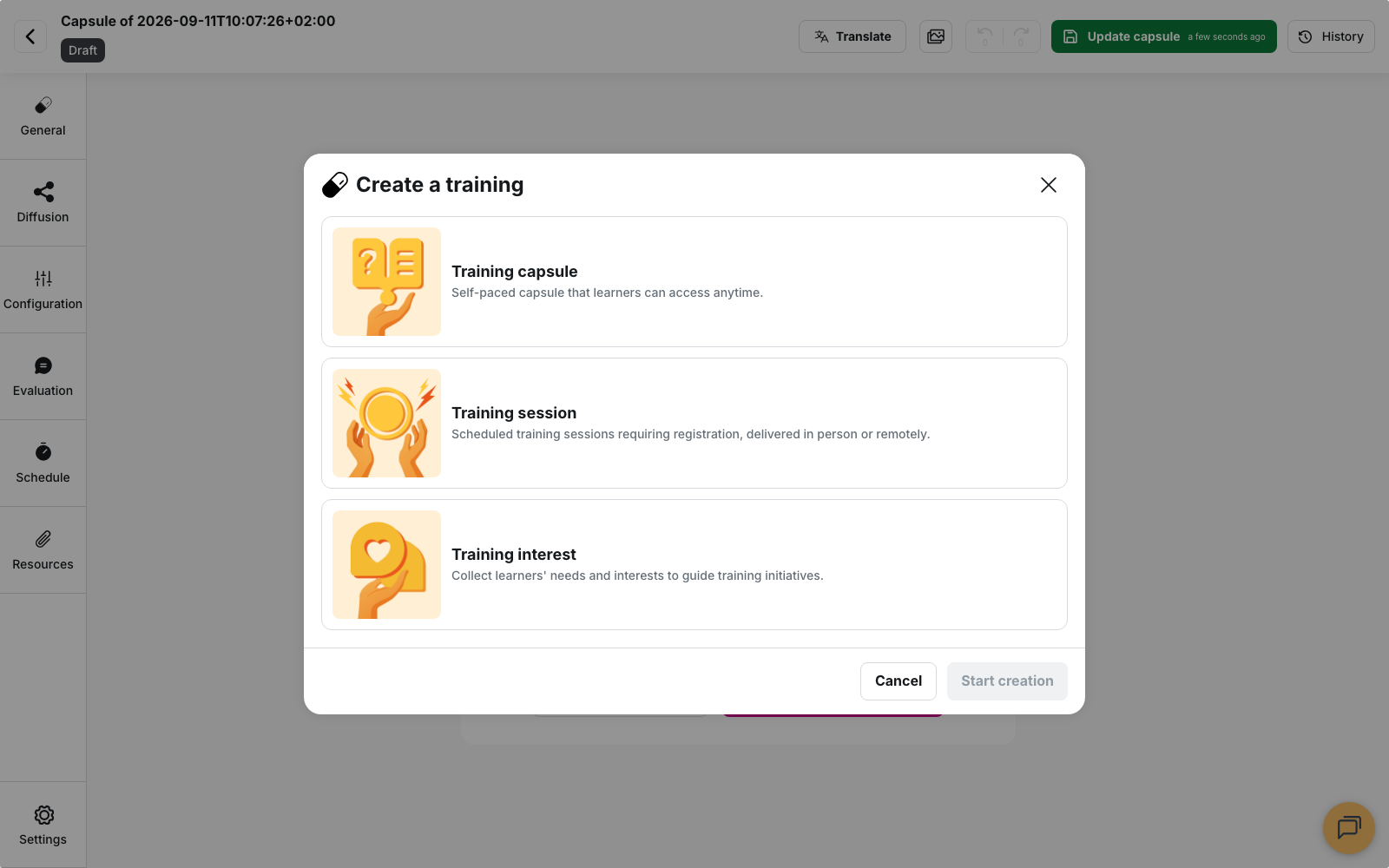The height and width of the screenshot is (868, 1389).
Task: Cancel the training creation dialog
Action: pyautogui.click(x=899, y=681)
